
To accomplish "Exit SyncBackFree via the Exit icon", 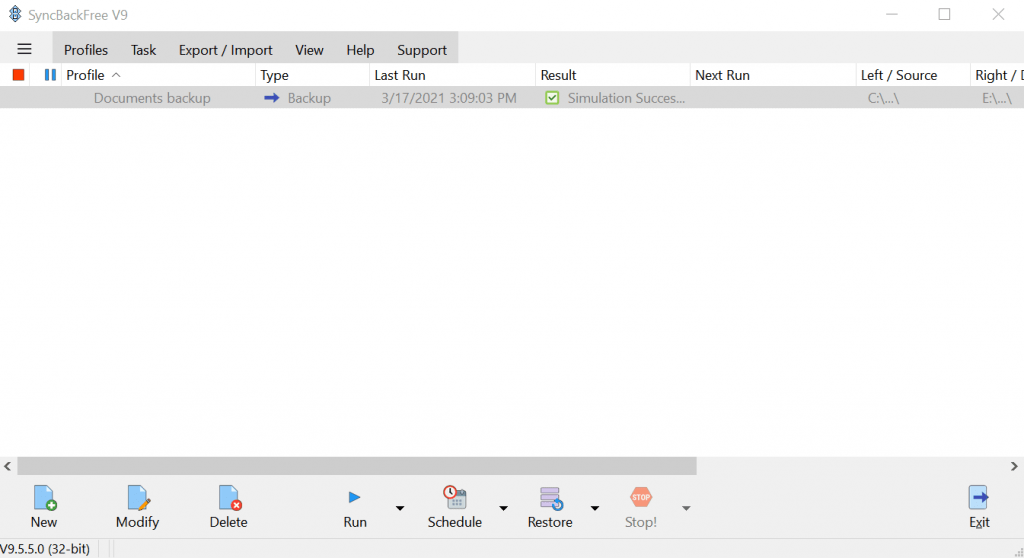I will pos(979,506).
